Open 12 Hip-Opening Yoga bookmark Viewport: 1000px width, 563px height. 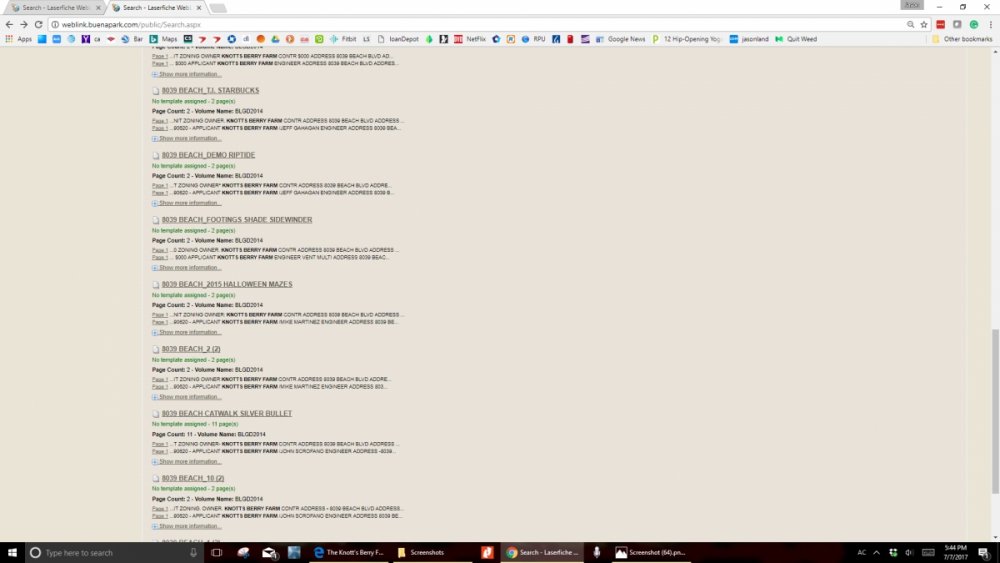(x=686, y=39)
